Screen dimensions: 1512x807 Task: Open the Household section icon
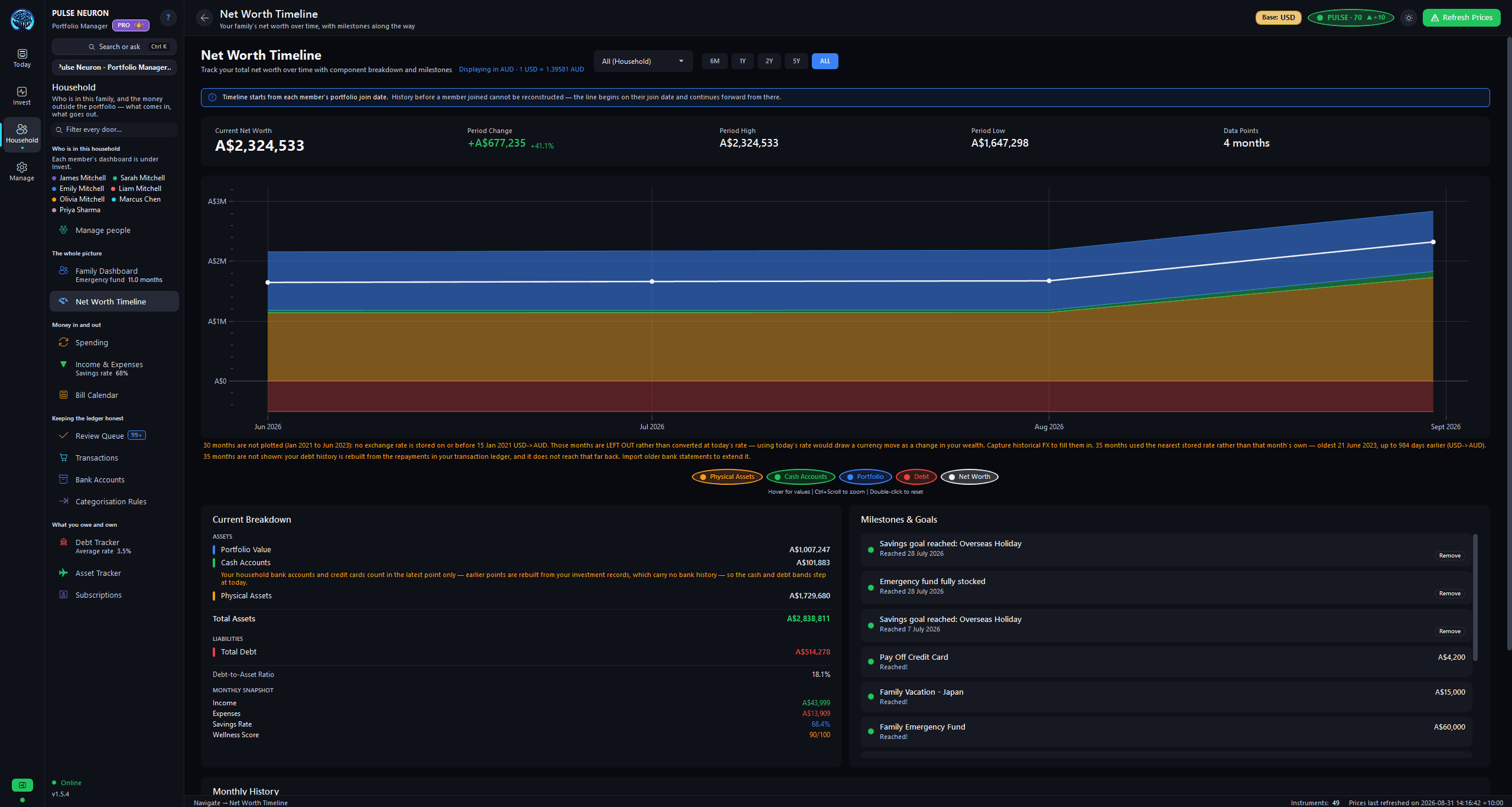pos(22,129)
